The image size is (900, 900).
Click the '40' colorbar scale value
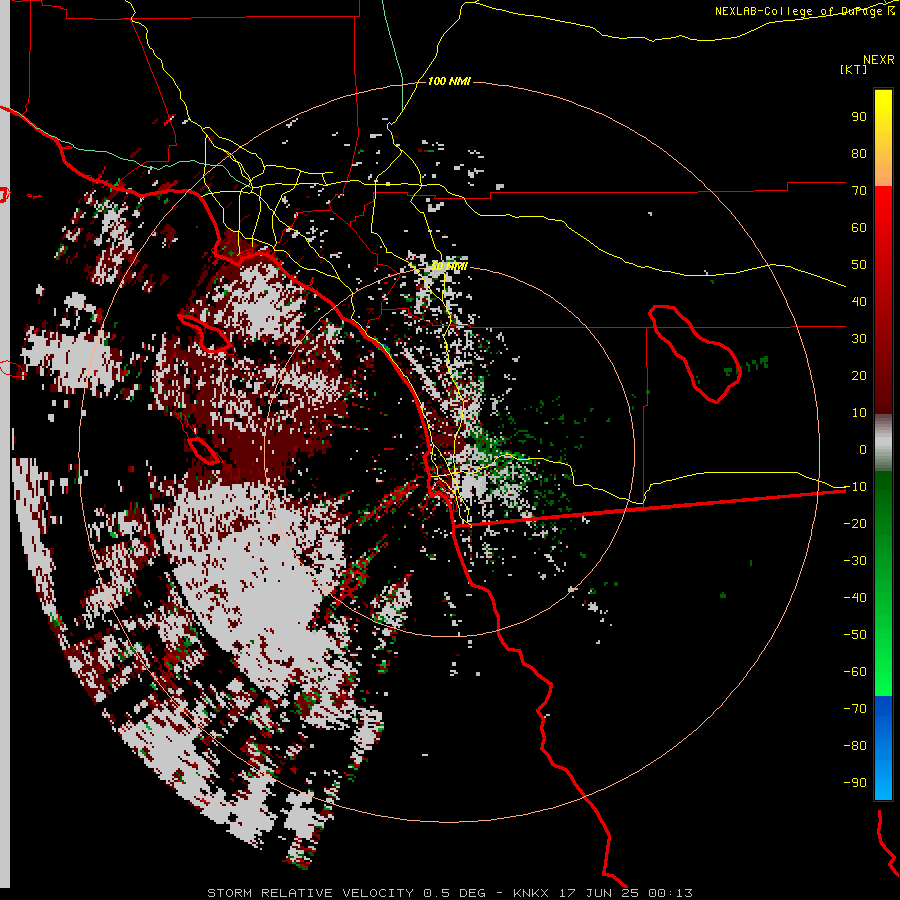pyautogui.click(x=859, y=302)
